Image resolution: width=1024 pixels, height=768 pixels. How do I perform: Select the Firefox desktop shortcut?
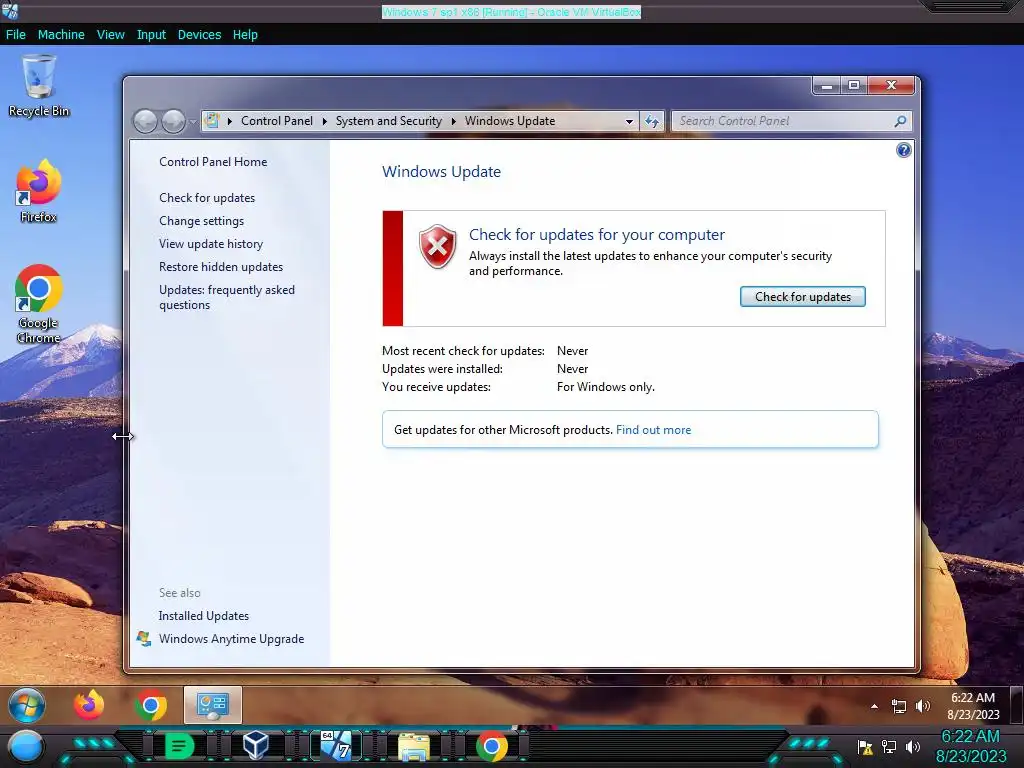[x=39, y=191]
